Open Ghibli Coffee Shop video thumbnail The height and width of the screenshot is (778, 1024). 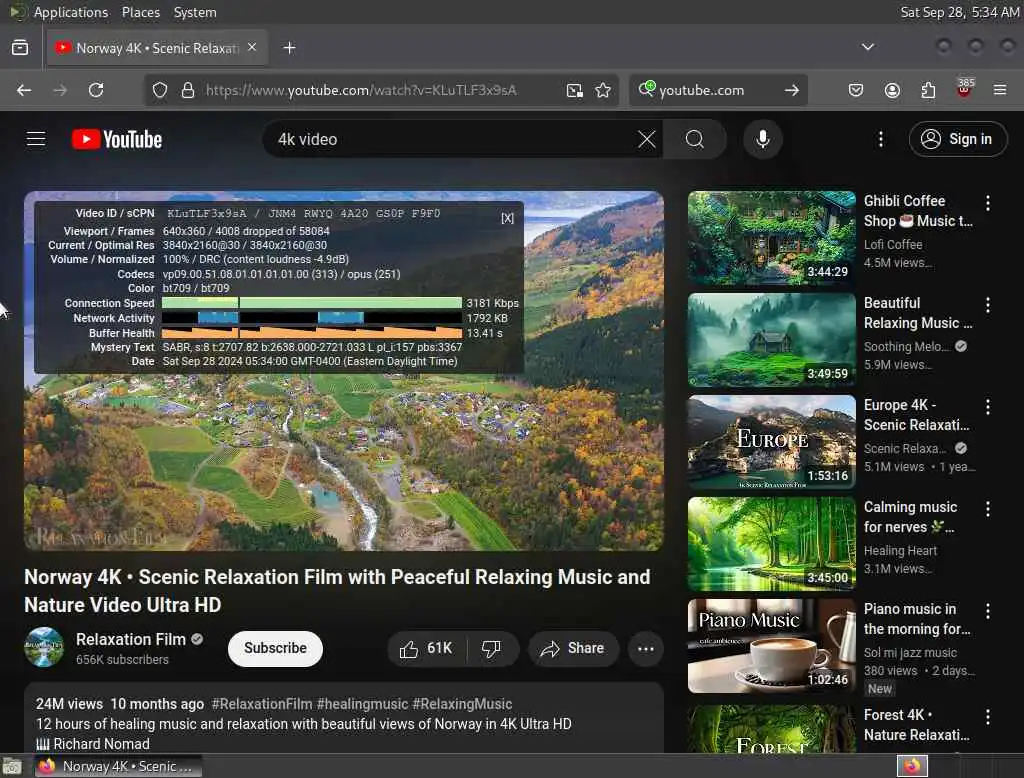[x=772, y=238]
